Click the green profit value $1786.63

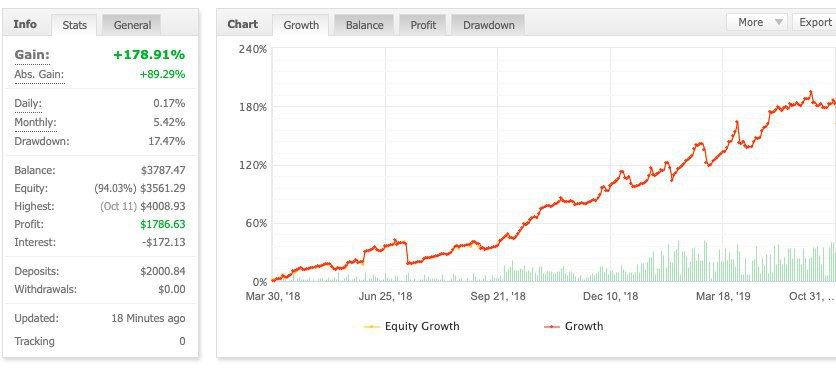pos(163,224)
